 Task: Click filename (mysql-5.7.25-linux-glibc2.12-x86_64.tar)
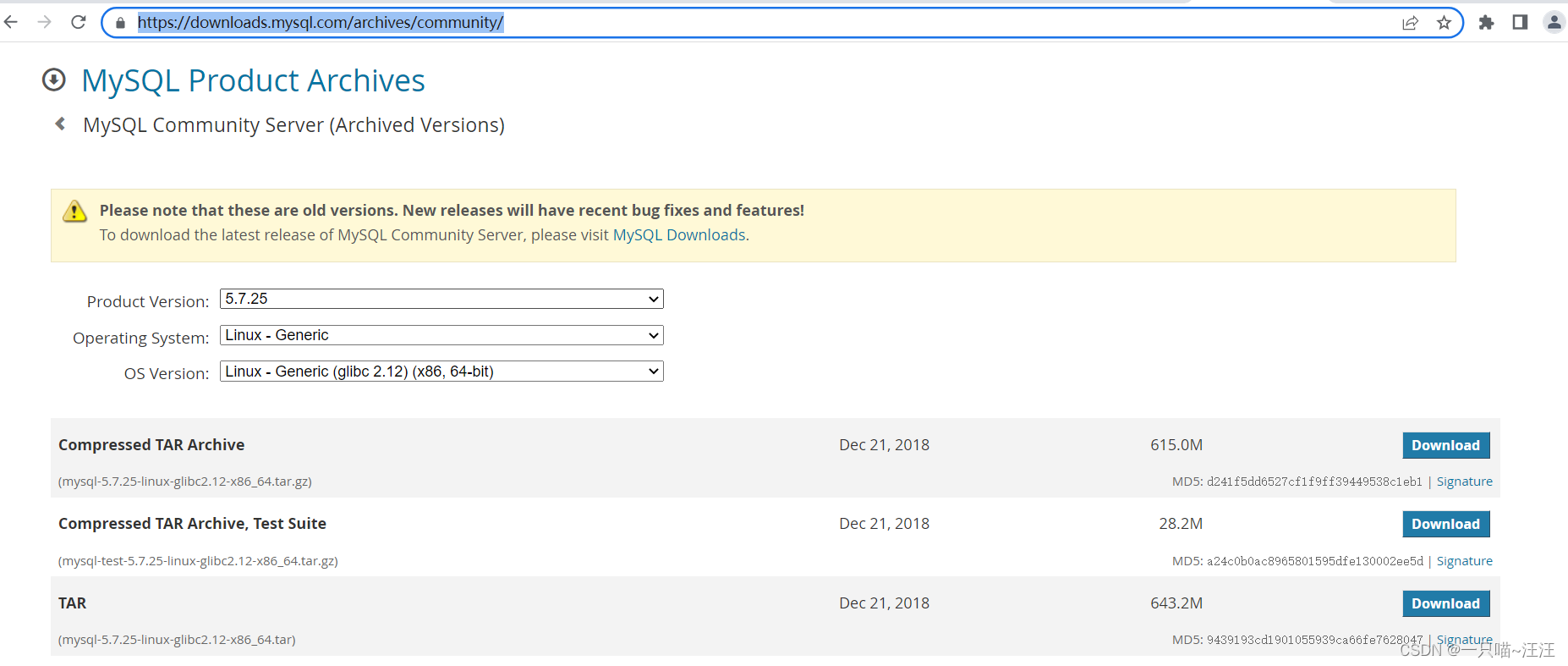point(177,640)
